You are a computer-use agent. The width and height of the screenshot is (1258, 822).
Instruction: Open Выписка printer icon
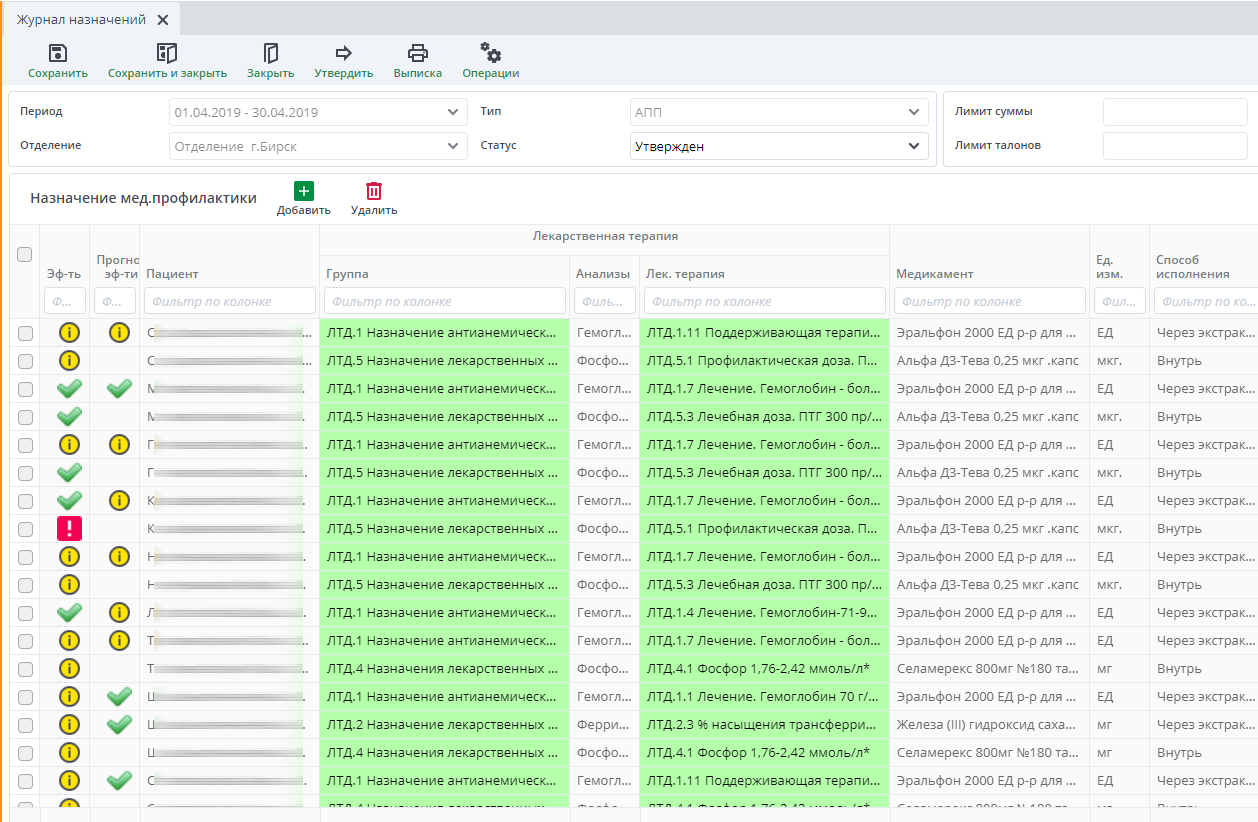pyautogui.click(x=418, y=54)
